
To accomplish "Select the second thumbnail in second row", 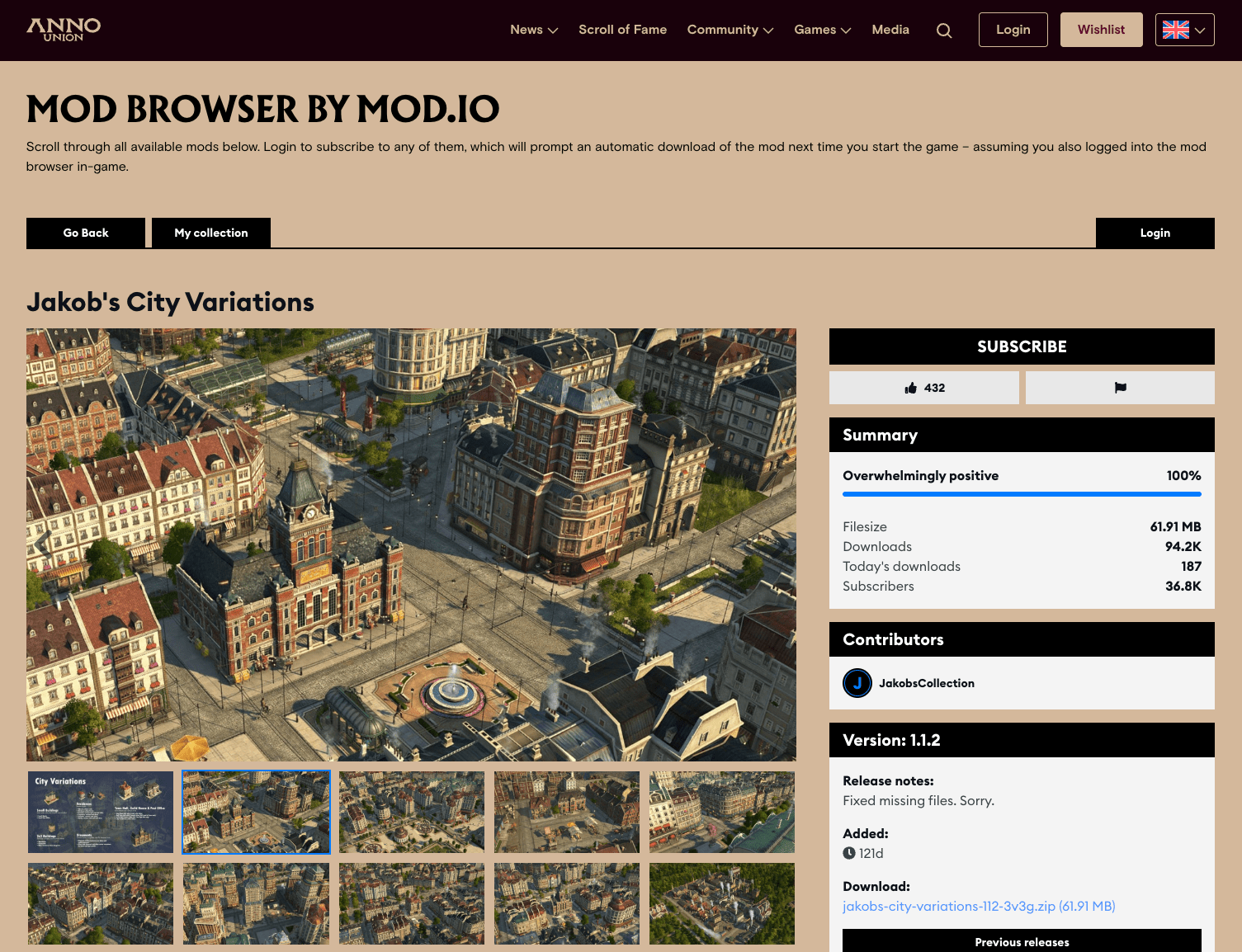I will (x=256, y=904).
